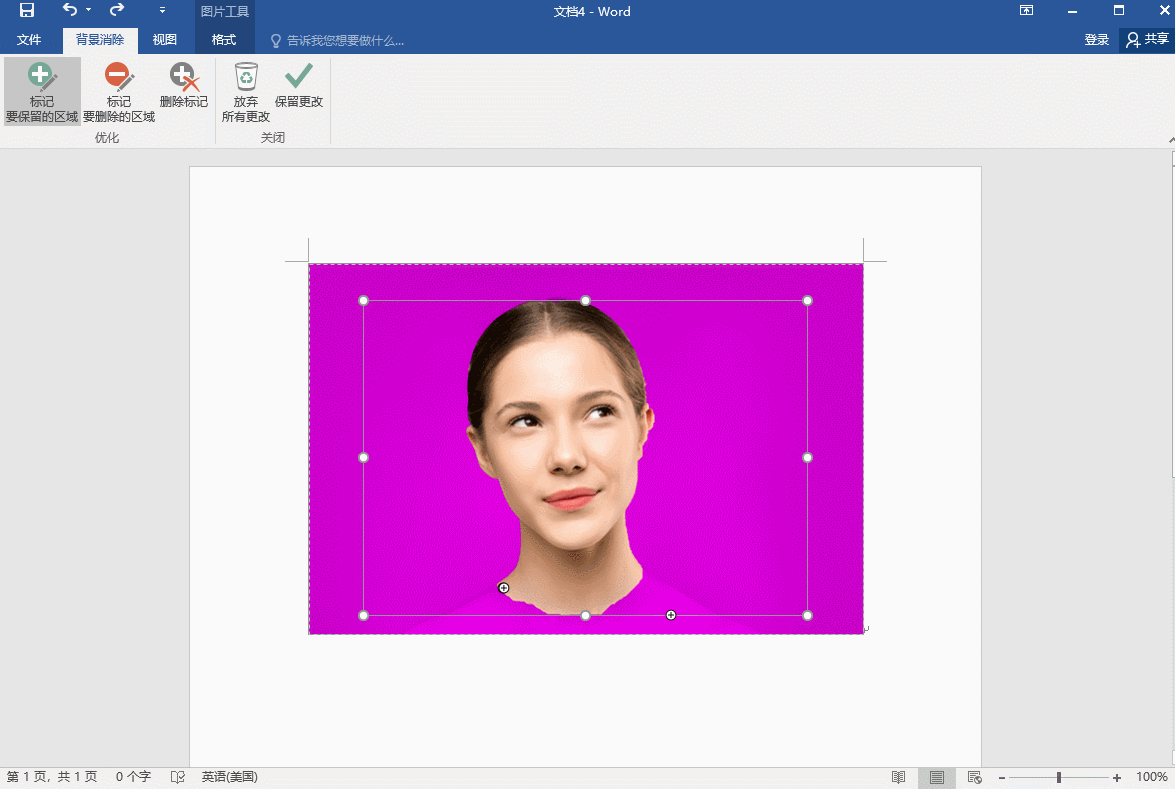Maximize the Word window
The height and width of the screenshot is (789, 1175).
(1119, 10)
